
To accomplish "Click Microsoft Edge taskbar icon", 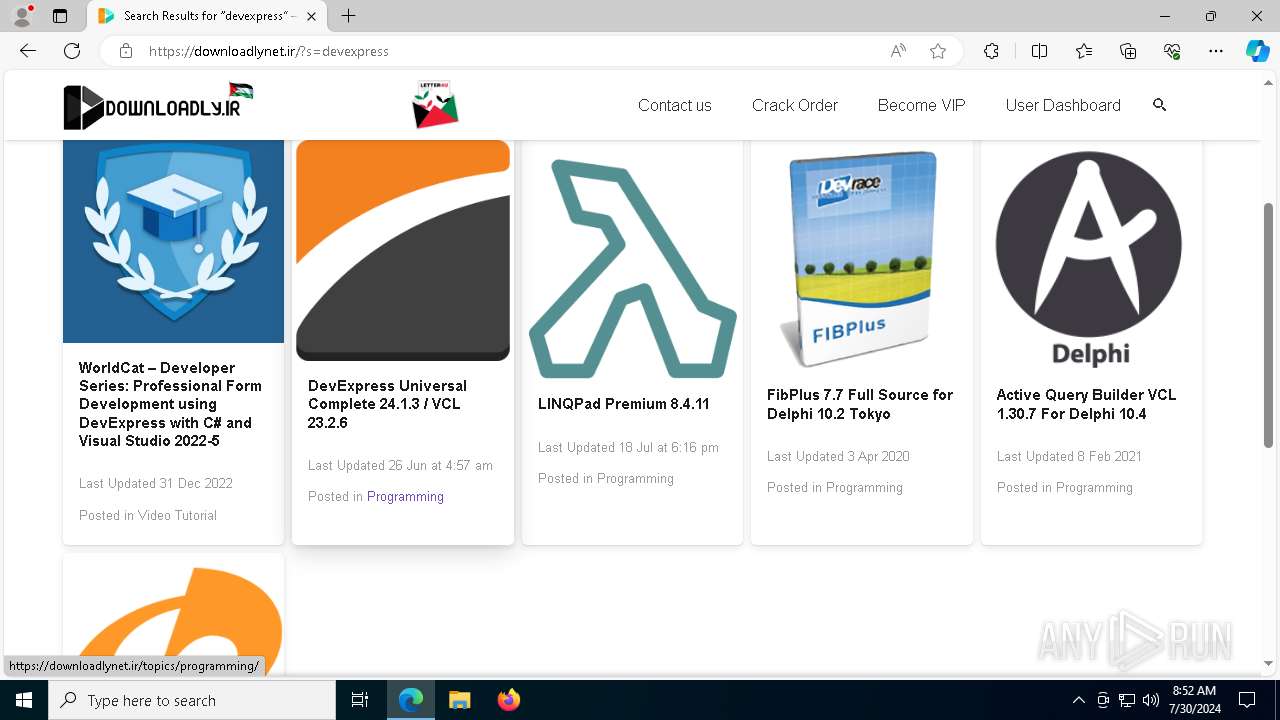I will click(x=411, y=700).
